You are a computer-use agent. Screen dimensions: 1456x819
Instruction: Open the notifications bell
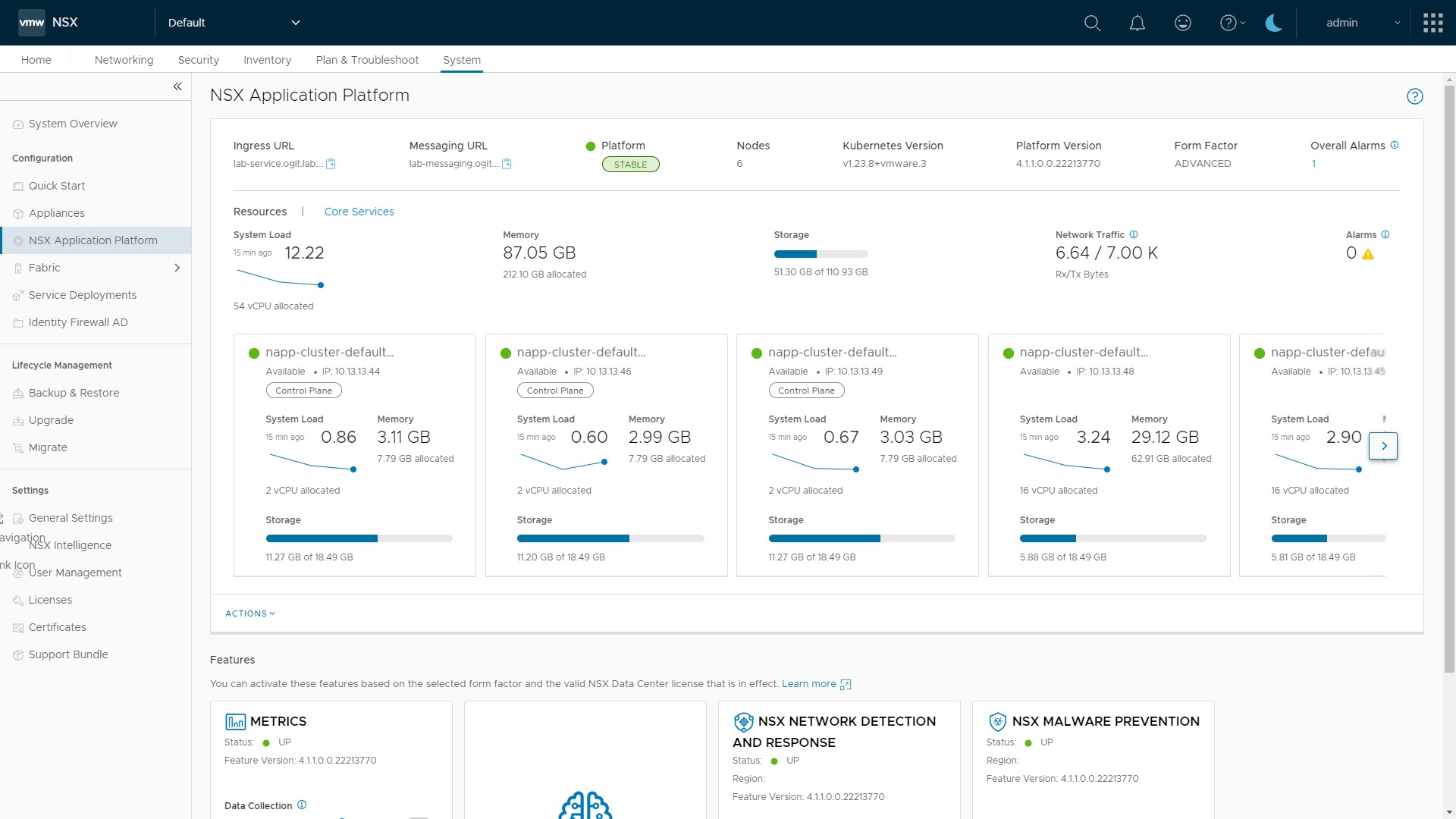click(x=1137, y=23)
